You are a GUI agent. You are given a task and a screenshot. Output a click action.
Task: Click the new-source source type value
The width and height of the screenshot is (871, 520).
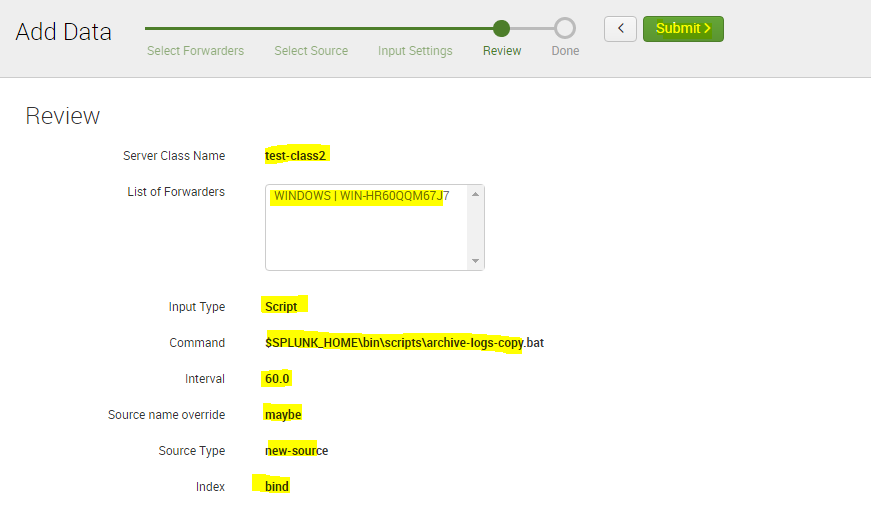coord(297,451)
